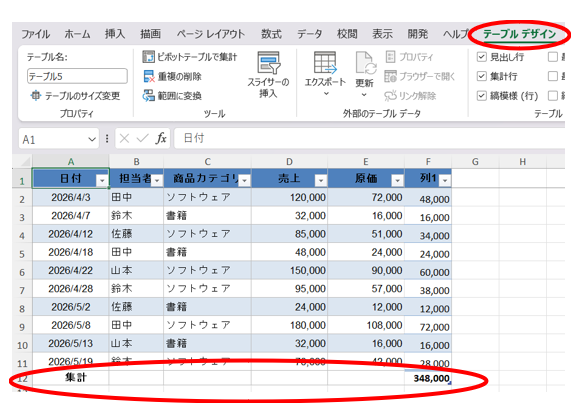This screenshot has height=415, width=587.
Task: Switch to the テーブル デザイン tab
Action: [519, 34]
